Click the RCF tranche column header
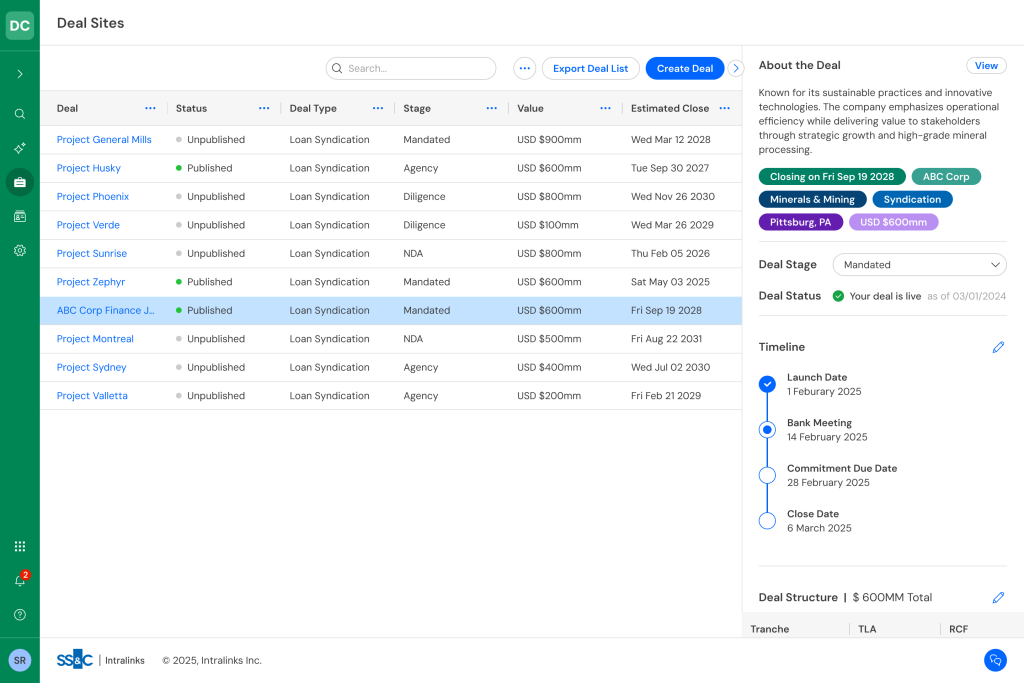The height and width of the screenshot is (683, 1024). (959, 629)
